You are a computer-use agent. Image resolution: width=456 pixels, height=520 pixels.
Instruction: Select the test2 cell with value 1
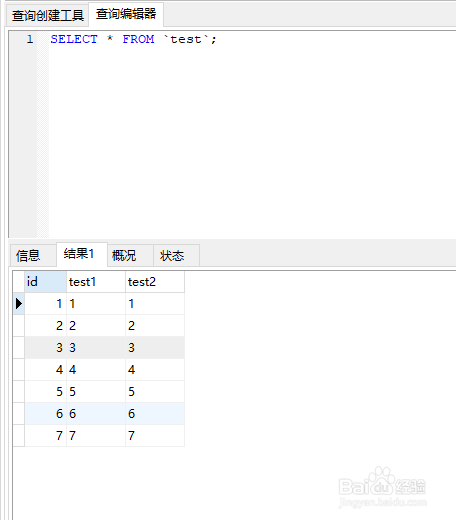pyautogui.click(x=155, y=304)
